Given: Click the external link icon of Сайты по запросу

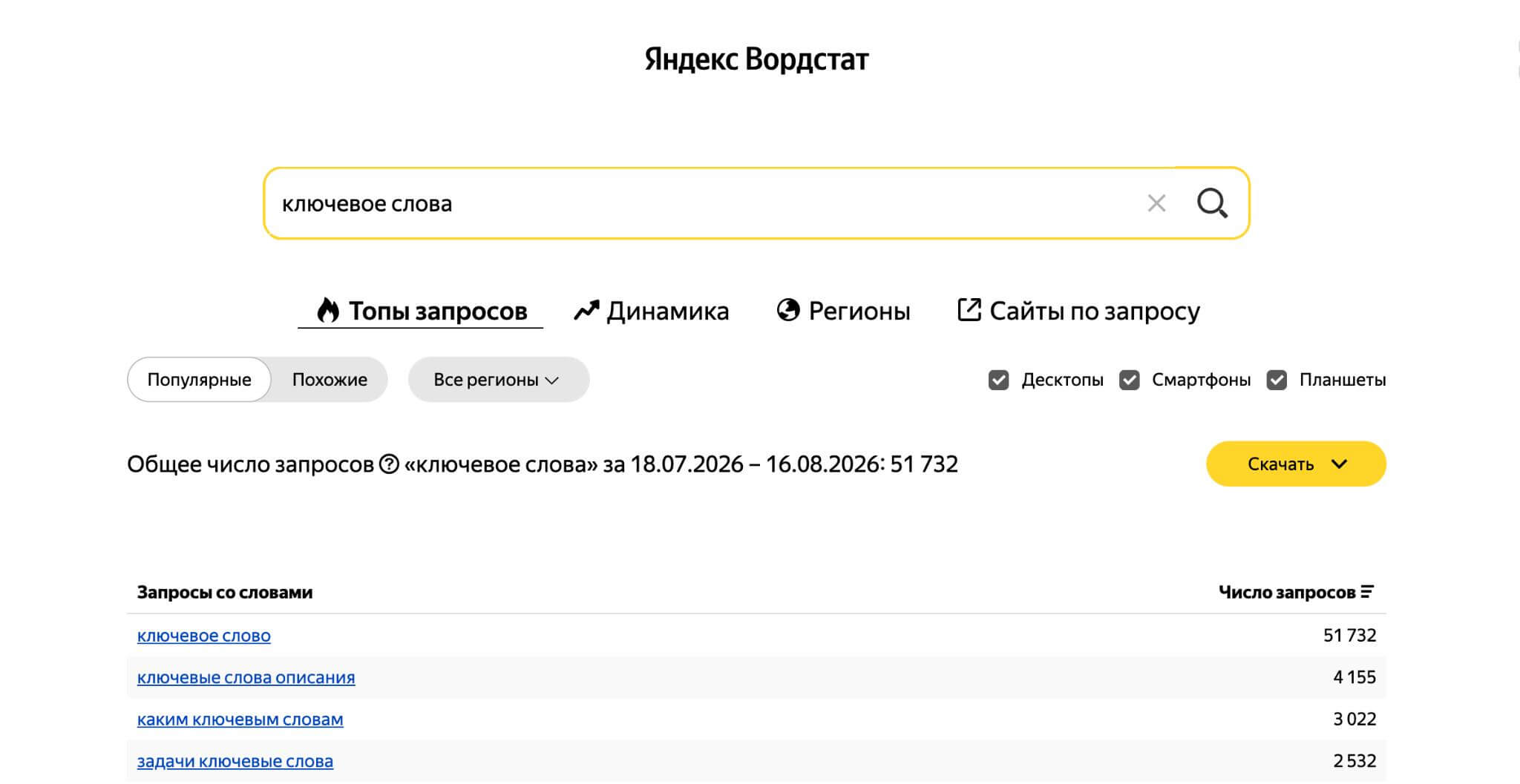Looking at the screenshot, I should click(969, 310).
